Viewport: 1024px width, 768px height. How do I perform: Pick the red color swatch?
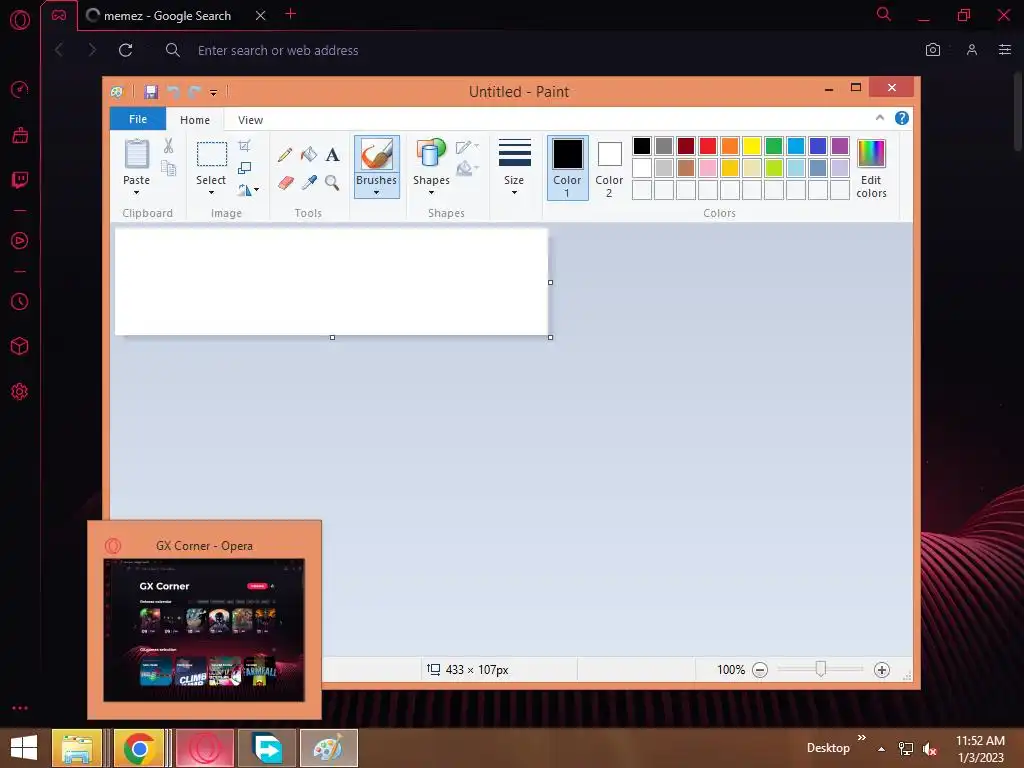[x=708, y=146]
